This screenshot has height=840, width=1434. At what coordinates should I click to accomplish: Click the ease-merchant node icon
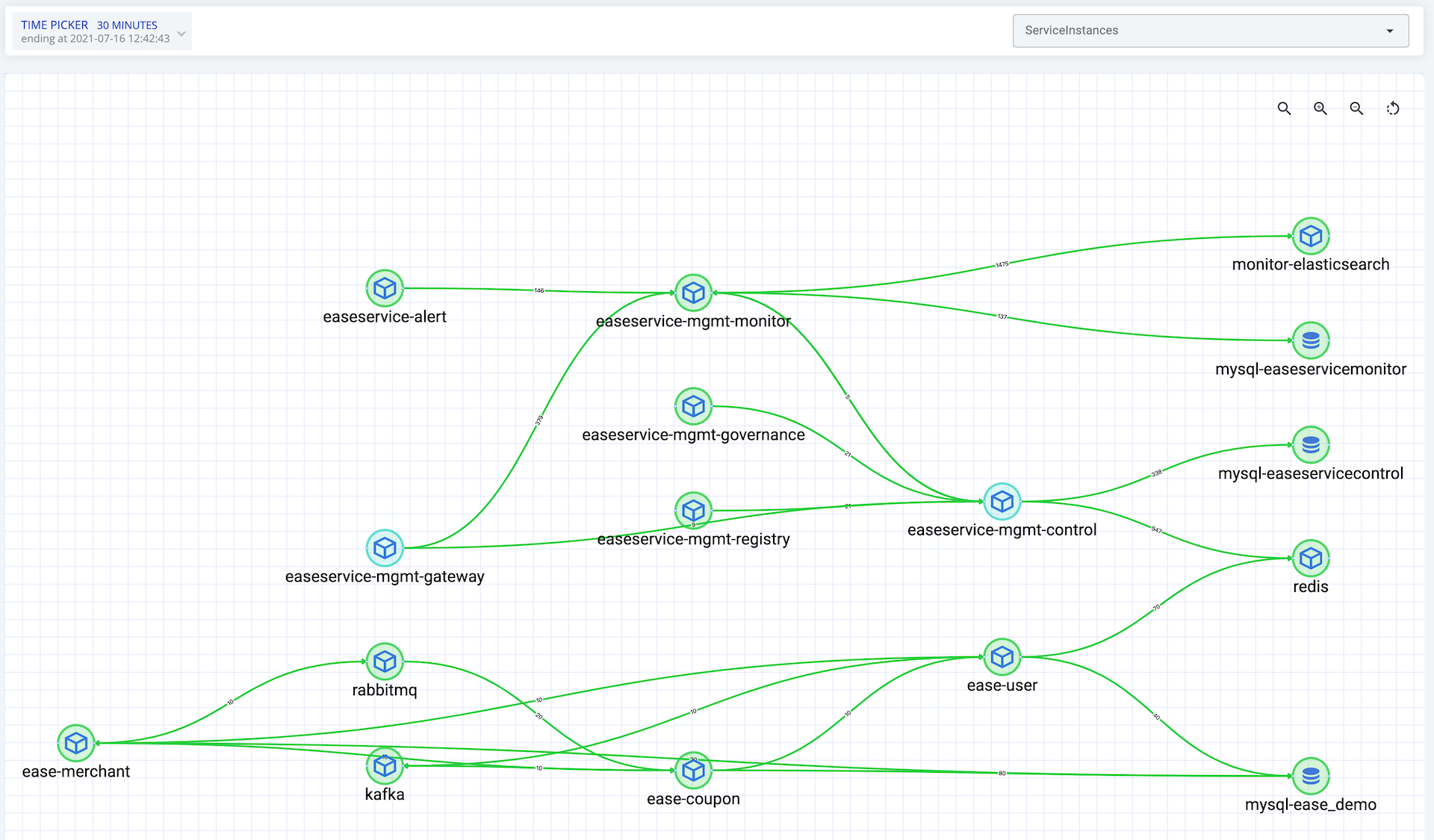click(x=76, y=743)
